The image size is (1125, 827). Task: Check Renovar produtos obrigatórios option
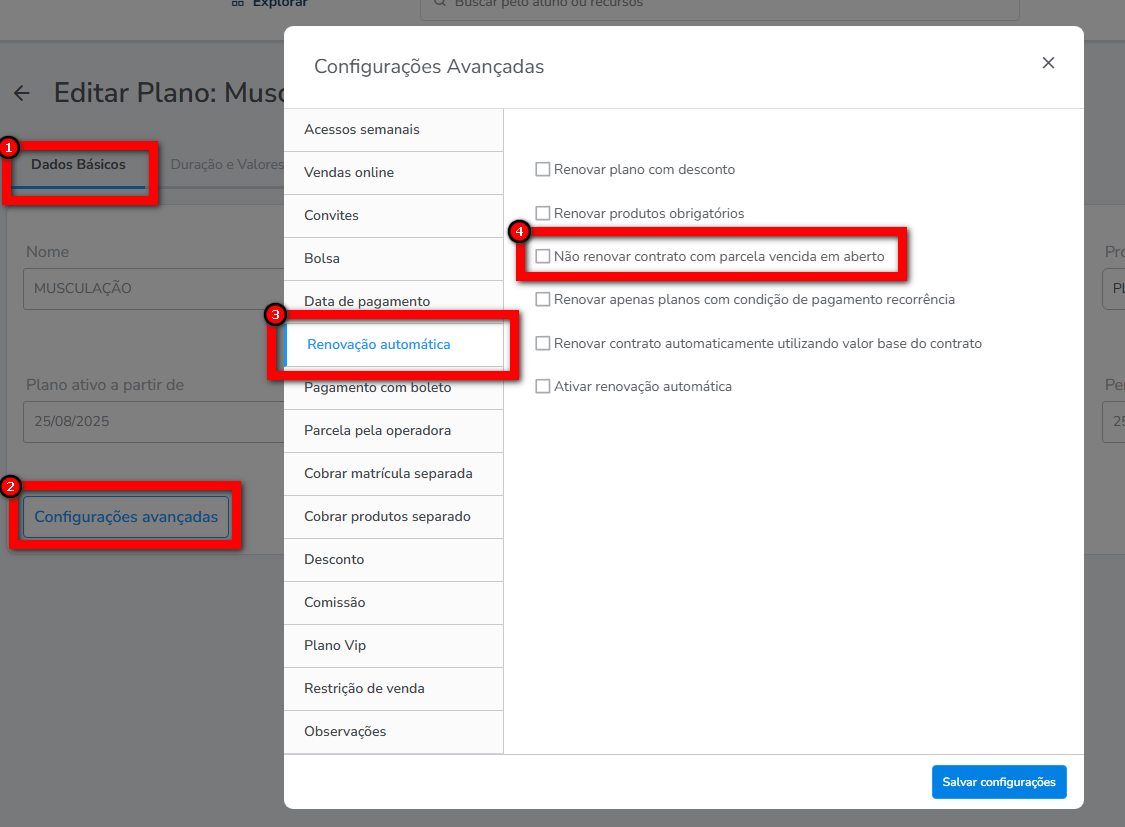(x=543, y=214)
